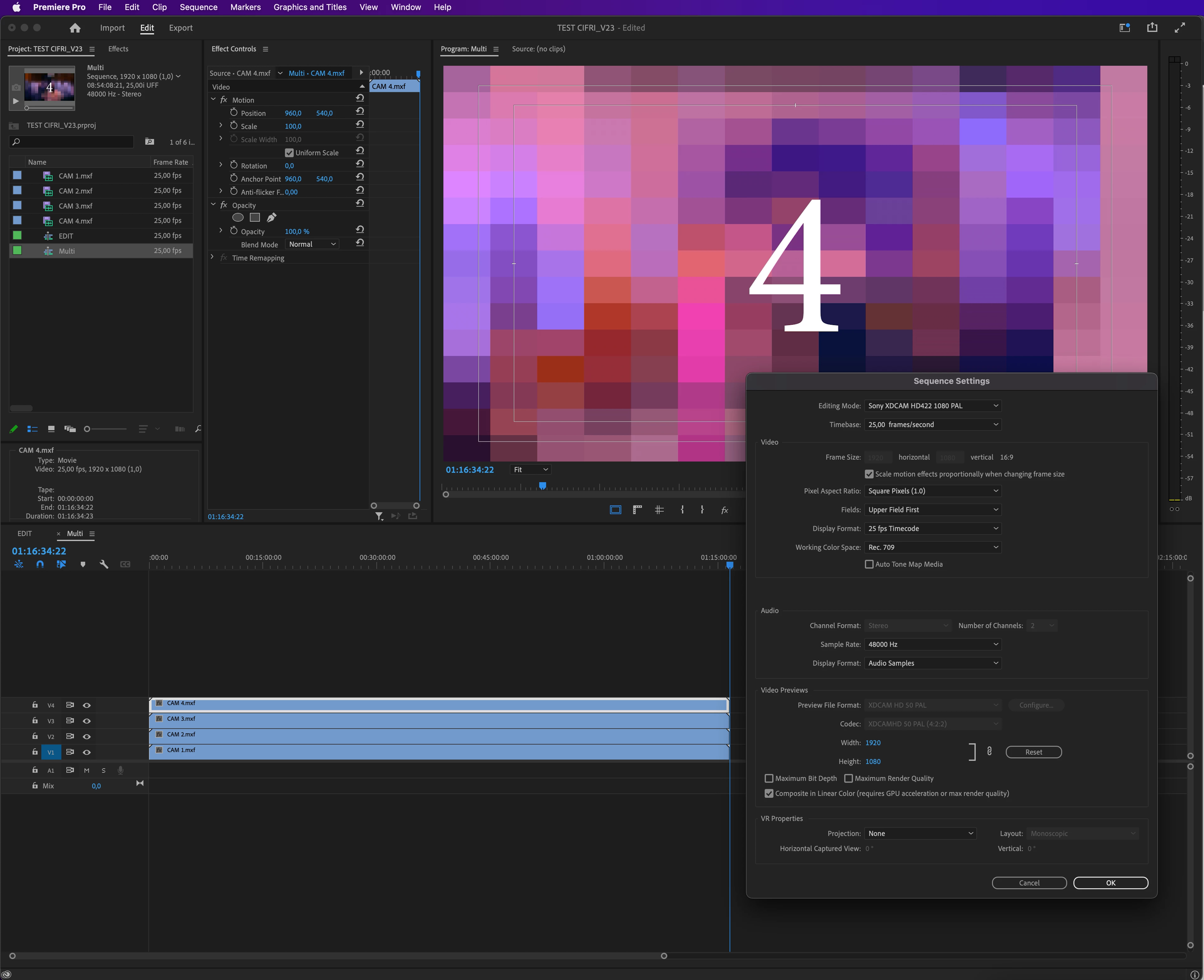Screen dimensions: 1204x980
Task: Open Timeline Display Settings wrench icon
Action: pyautogui.click(x=104, y=564)
